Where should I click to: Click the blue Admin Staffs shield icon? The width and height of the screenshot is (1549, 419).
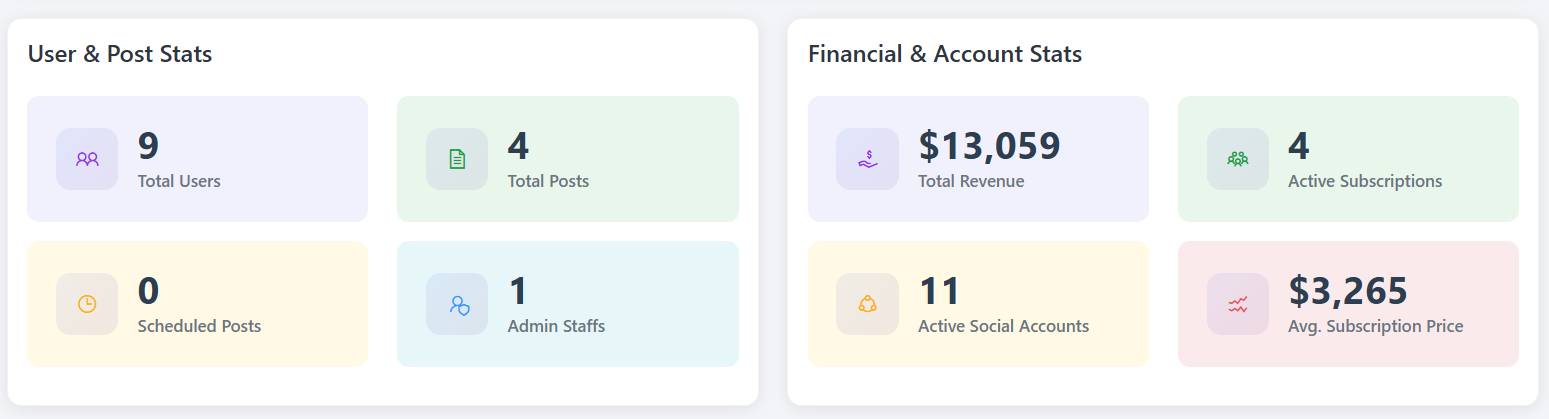coord(458,304)
